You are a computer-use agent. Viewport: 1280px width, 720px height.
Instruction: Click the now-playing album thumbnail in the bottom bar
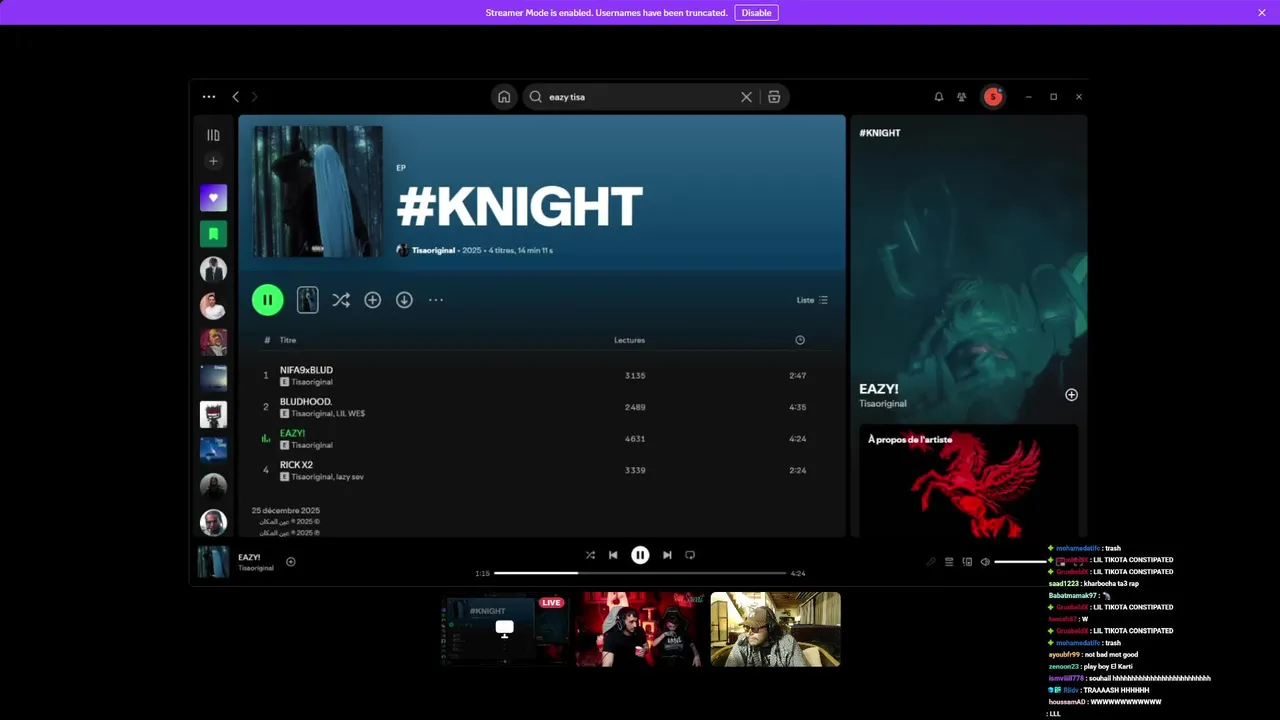click(x=213, y=562)
